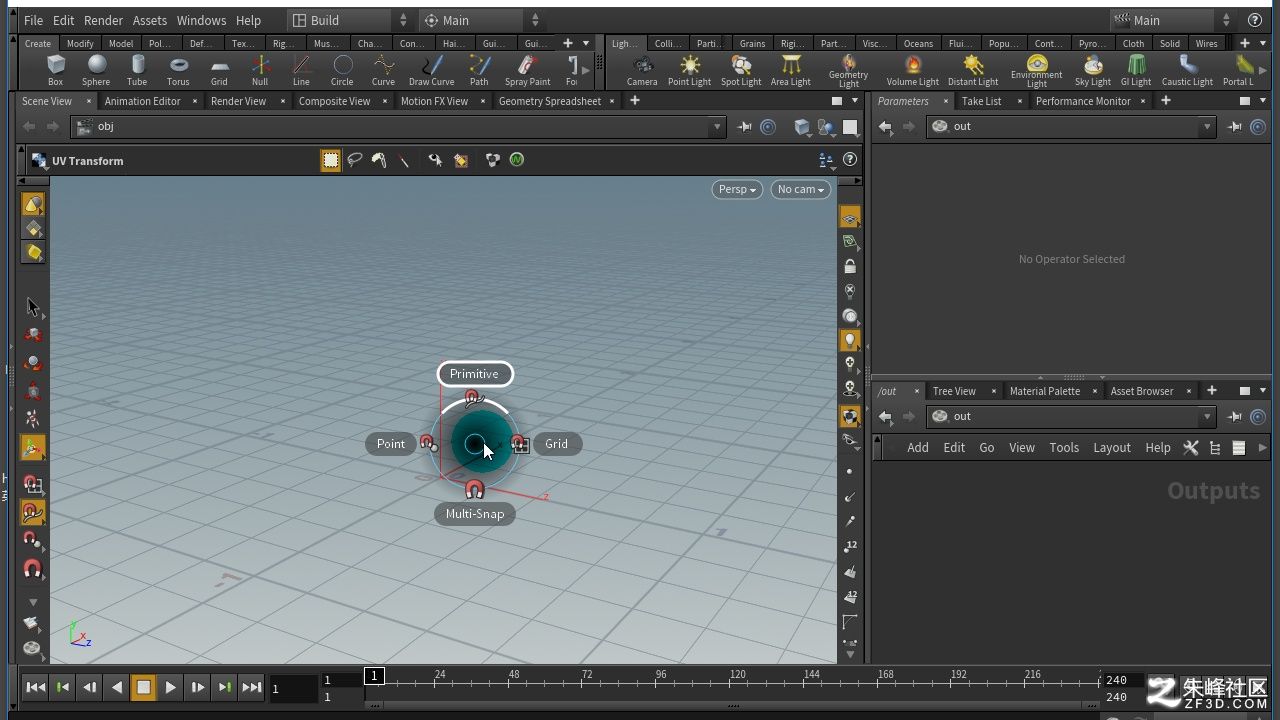Toggle the pin icon next to the obj path

[745, 127]
